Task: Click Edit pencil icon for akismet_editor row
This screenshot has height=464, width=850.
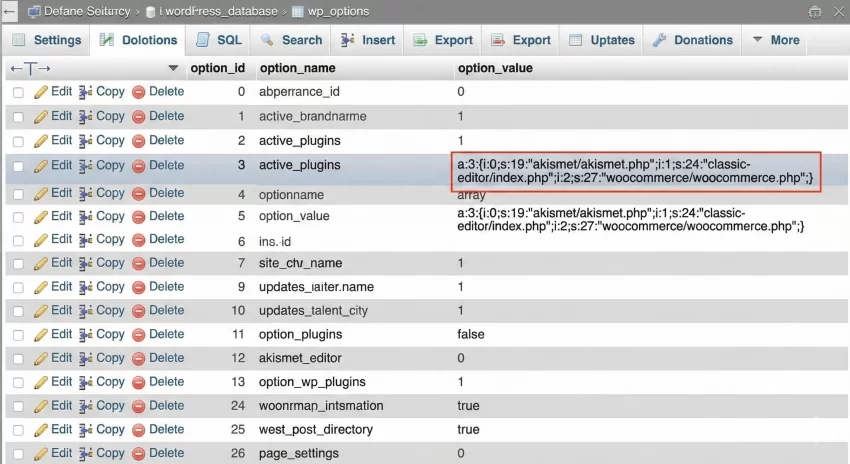Action: tap(41, 359)
